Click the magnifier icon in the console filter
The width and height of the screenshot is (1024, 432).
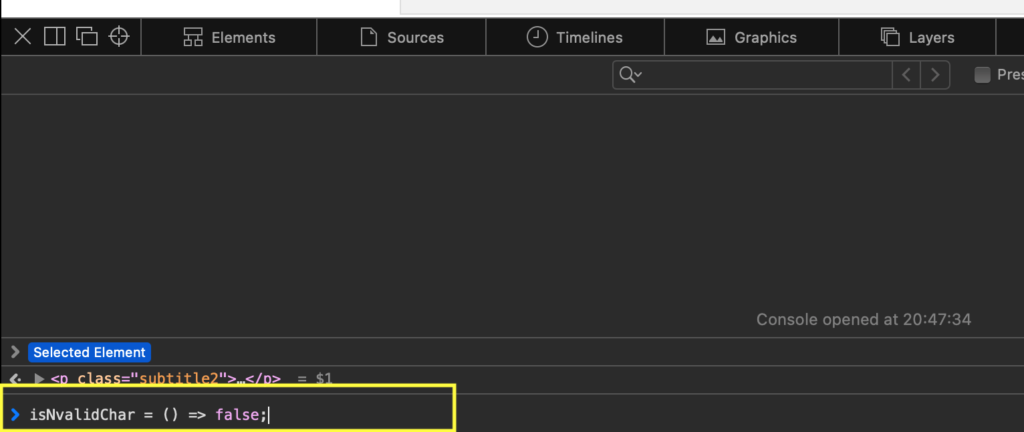pos(627,74)
